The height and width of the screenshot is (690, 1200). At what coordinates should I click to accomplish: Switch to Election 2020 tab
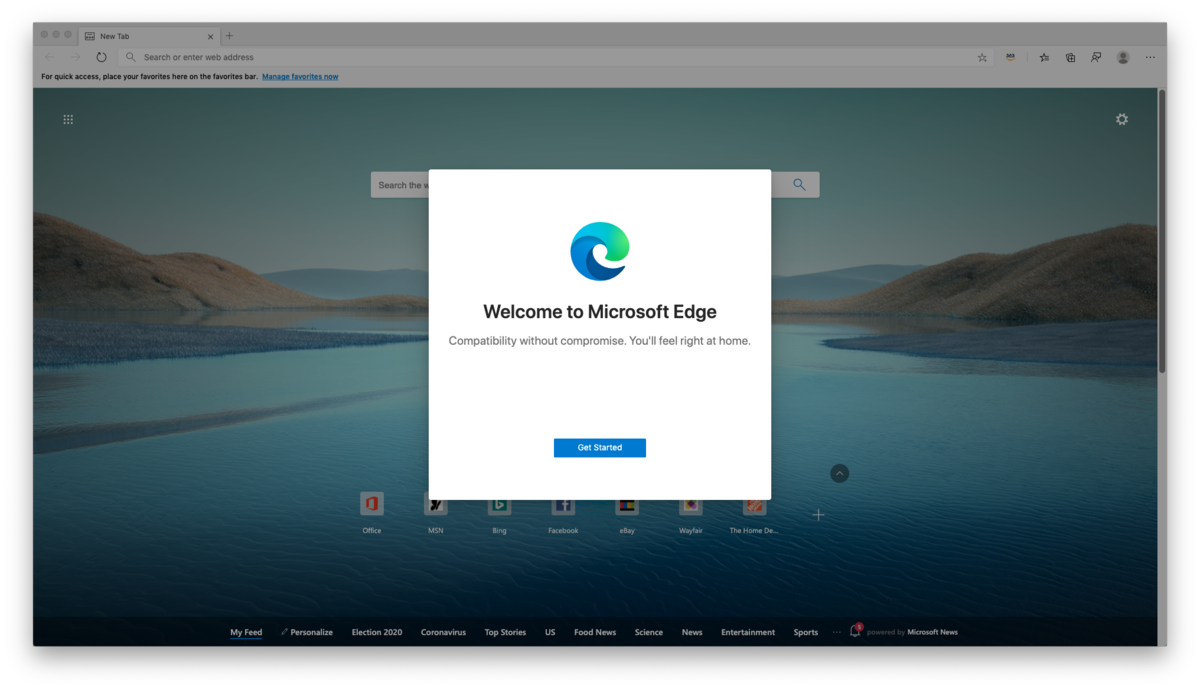(377, 632)
